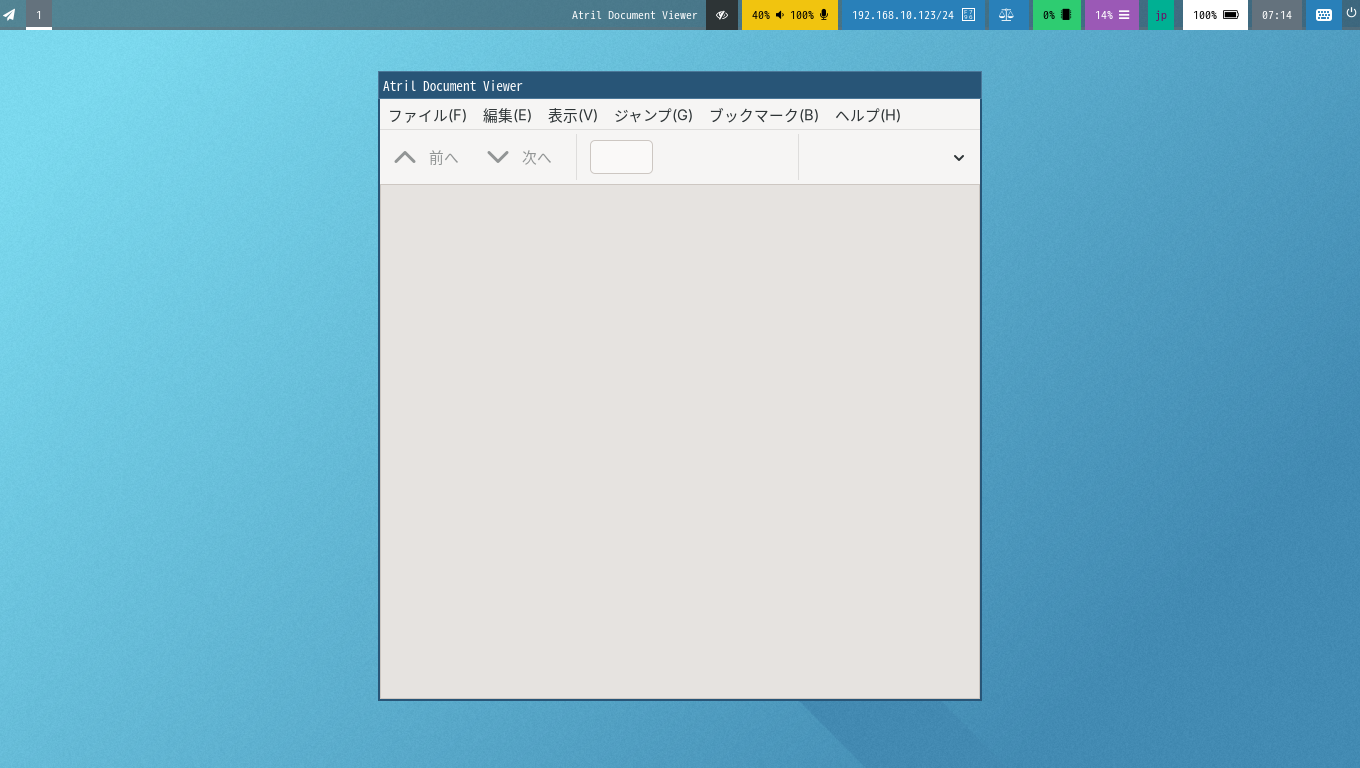The image size is (1360, 768).
Task: Toggle the eye visibility icon in panel
Action: click(x=722, y=15)
